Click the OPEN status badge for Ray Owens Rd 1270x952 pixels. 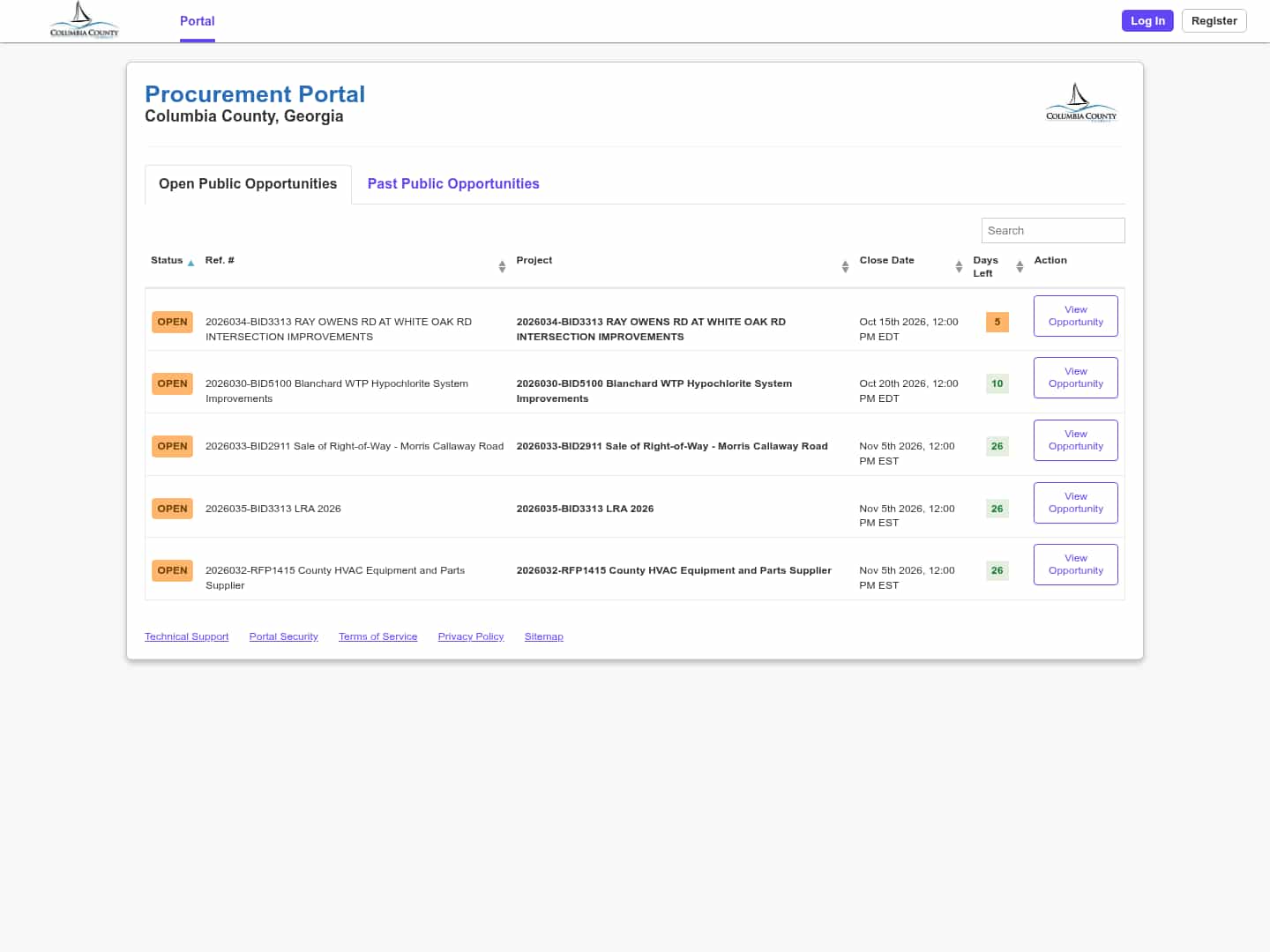pyautogui.click(x=172, y=322)
